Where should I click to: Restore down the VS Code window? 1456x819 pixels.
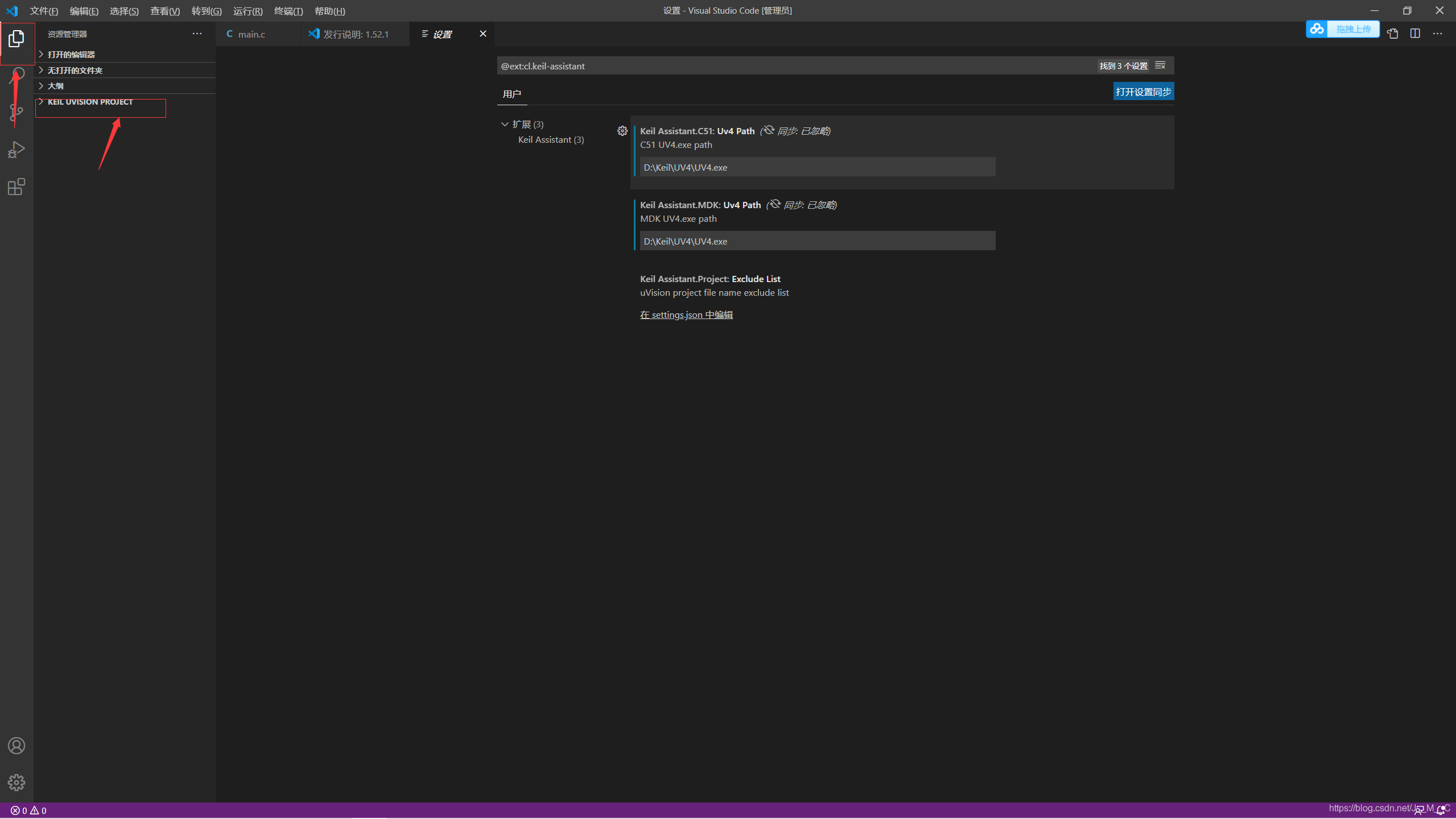(x=1407, y=10)
